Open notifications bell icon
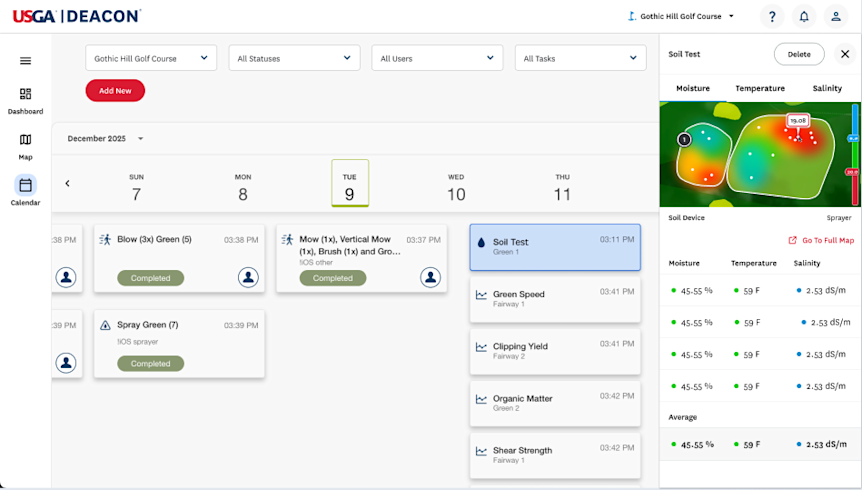 [x=804, y=16]
